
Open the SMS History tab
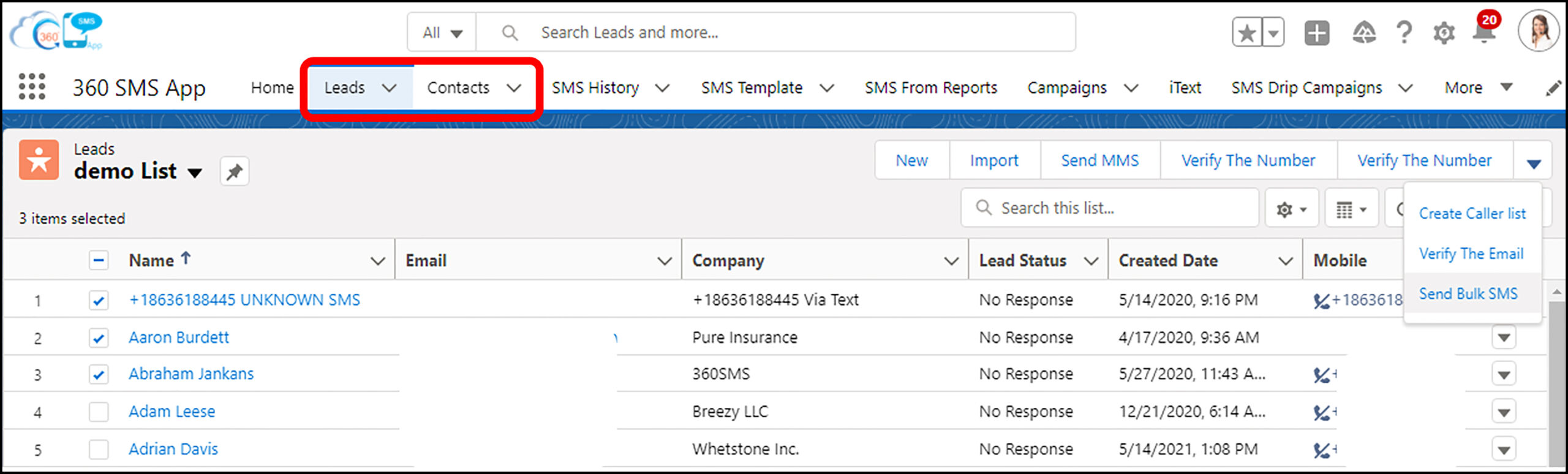click(595, 88)
